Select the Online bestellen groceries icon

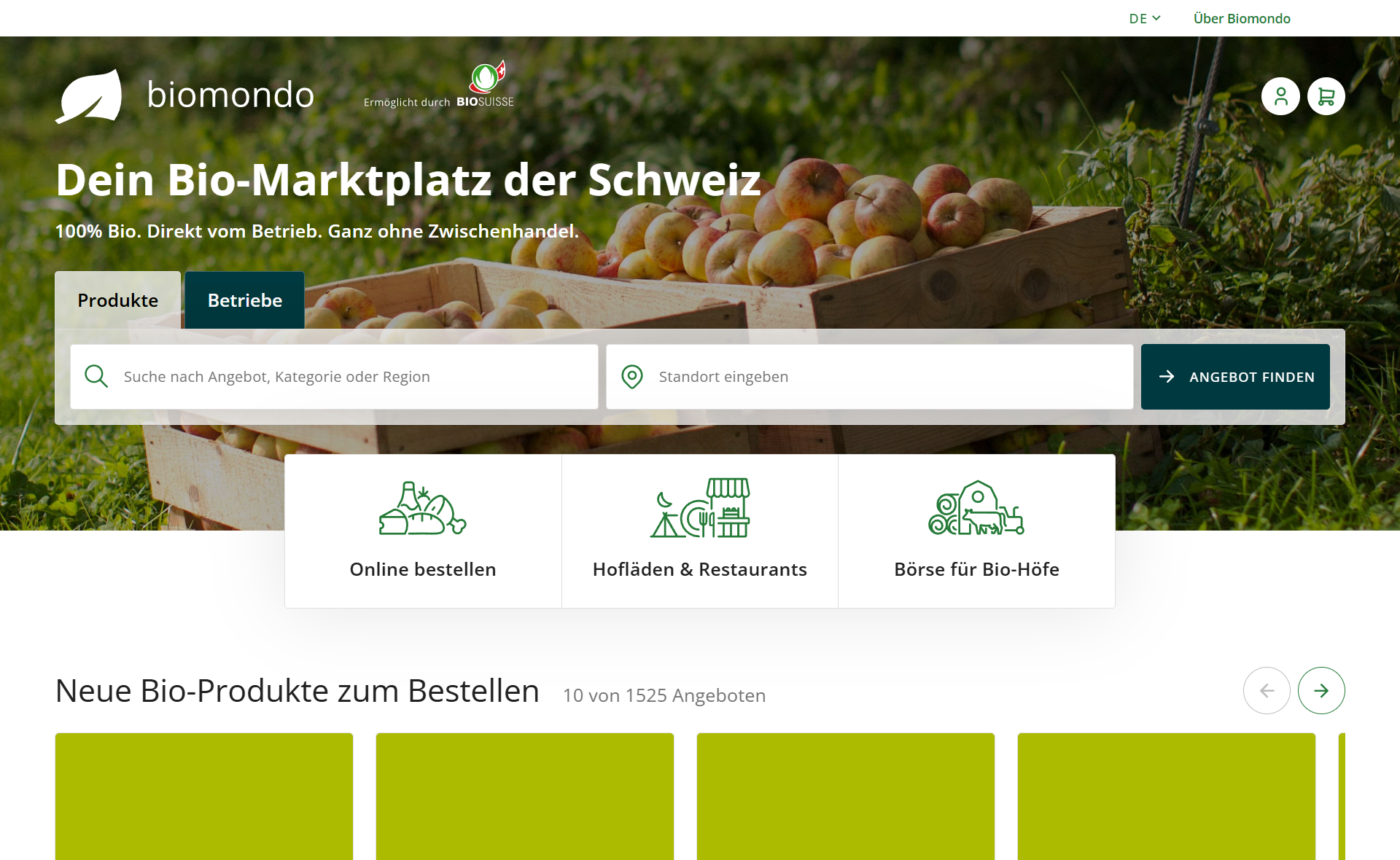(x=423, y=508)
